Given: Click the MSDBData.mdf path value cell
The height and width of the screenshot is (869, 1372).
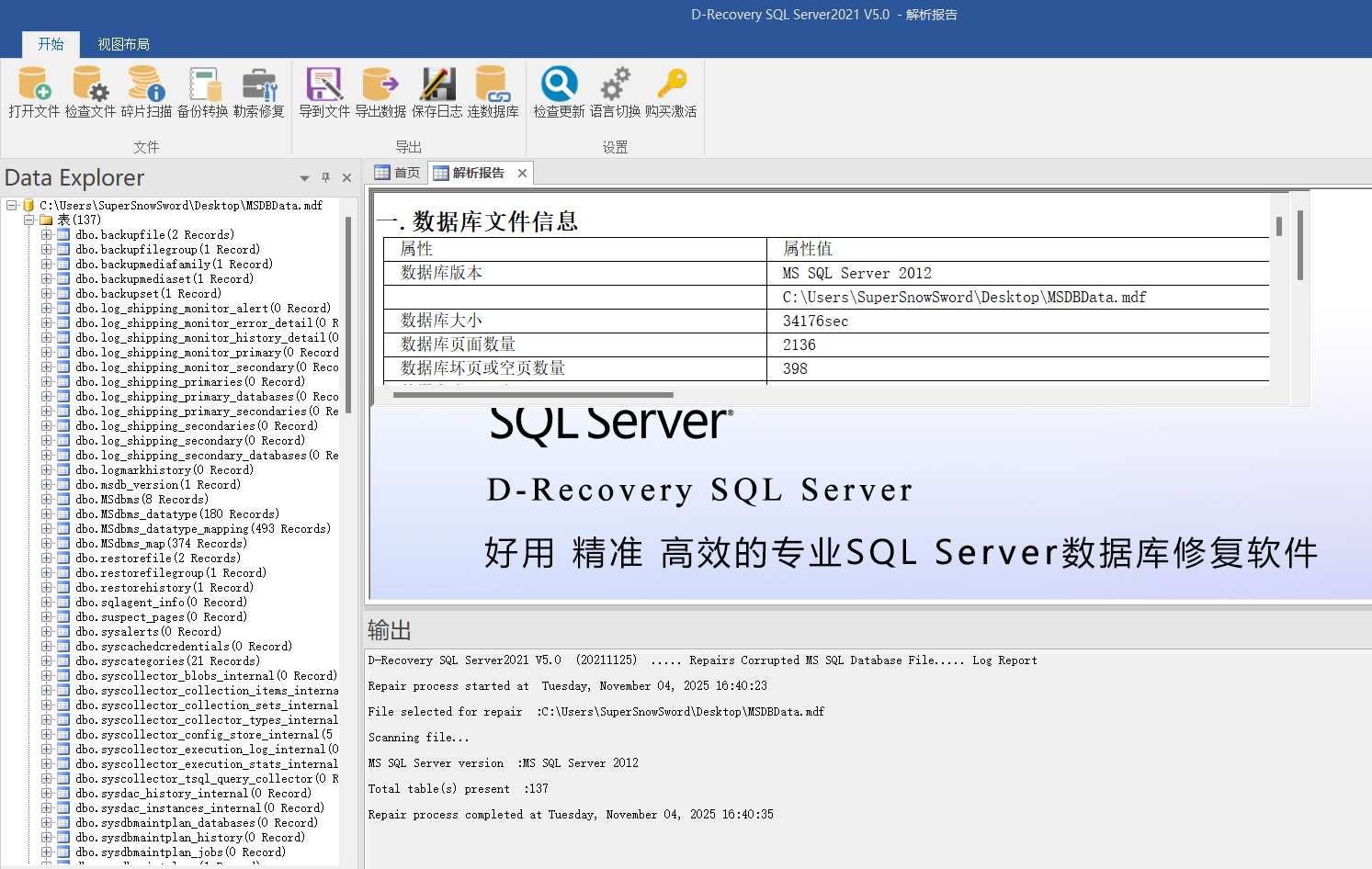Looking at the screenshot, I should pos(1017,297).
